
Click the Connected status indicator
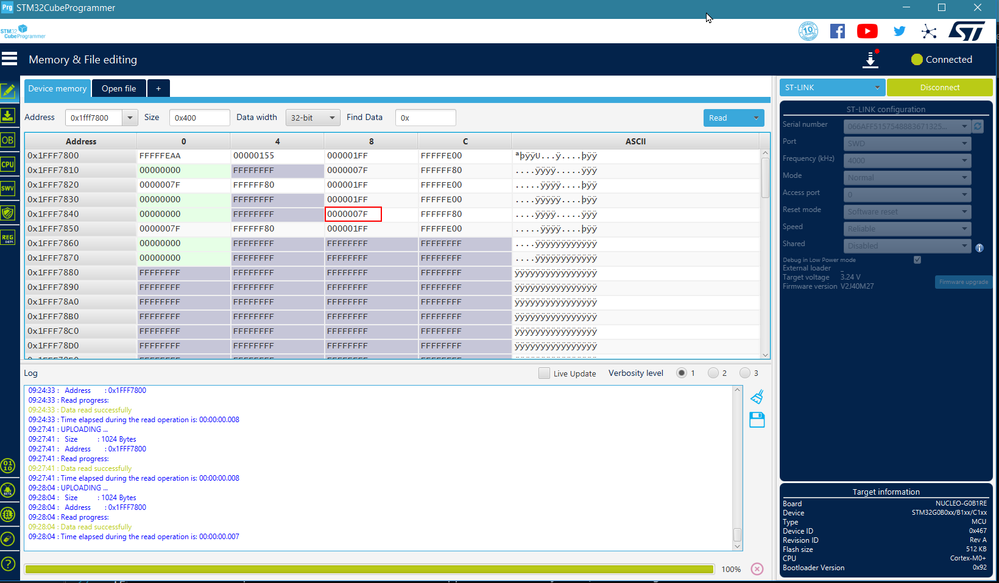pyautogui.click(x=942, y=59)
